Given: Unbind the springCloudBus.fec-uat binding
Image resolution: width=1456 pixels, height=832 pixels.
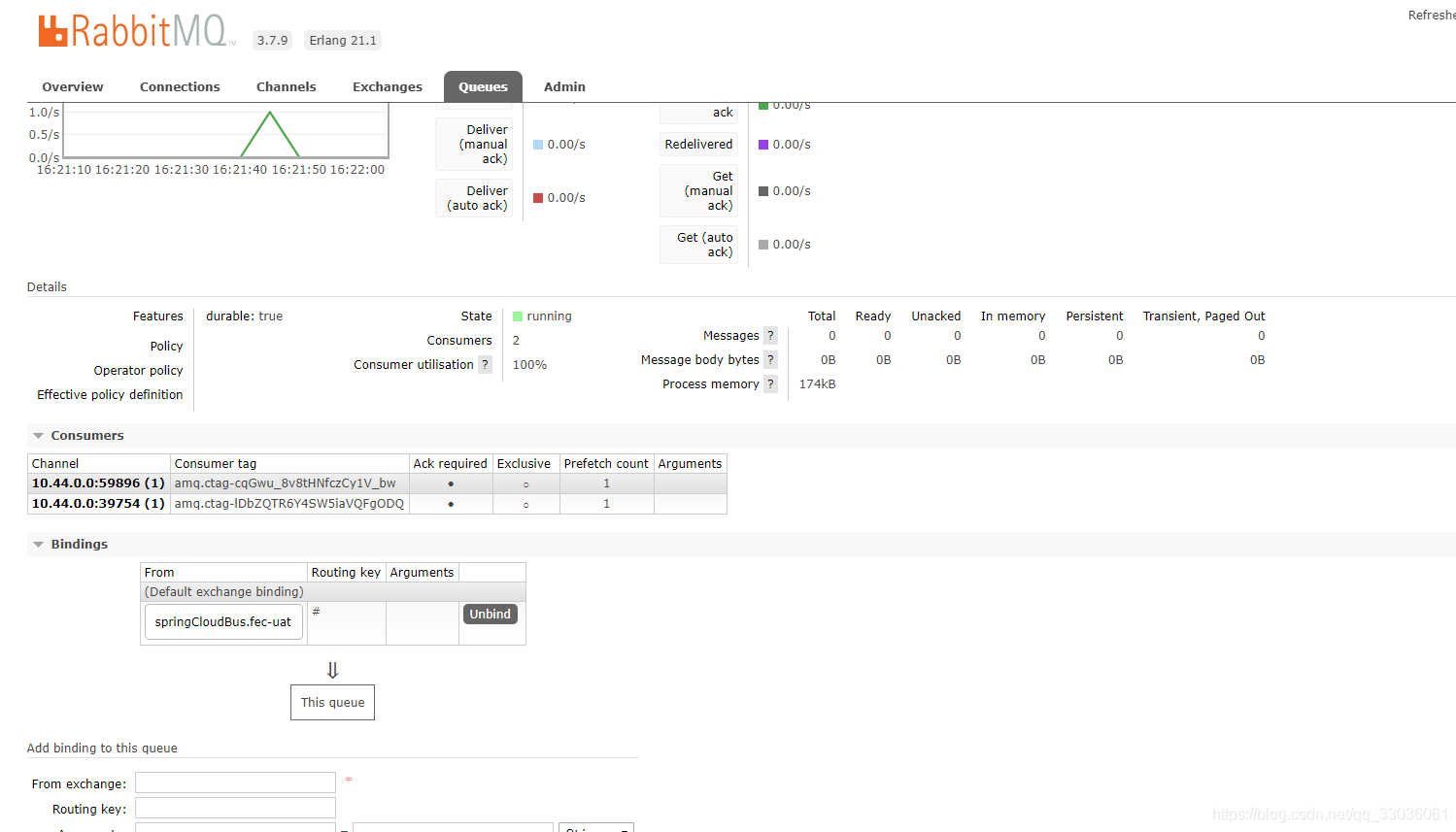Looking at the screenshot, I should (490, 614).
